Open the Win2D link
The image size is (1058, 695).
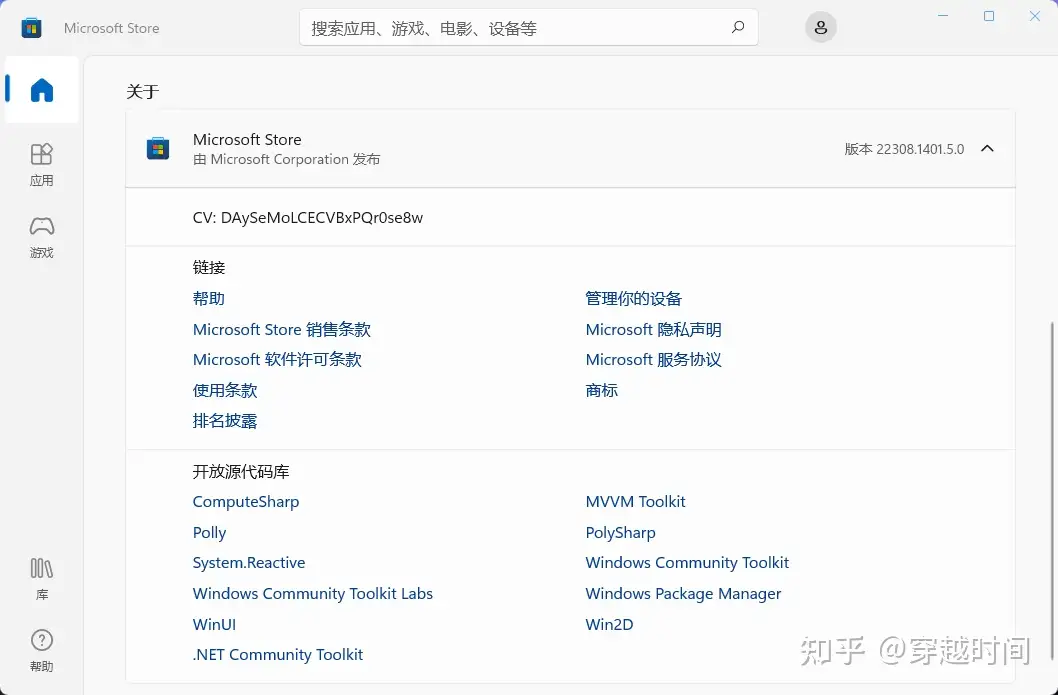click(609, 624)
